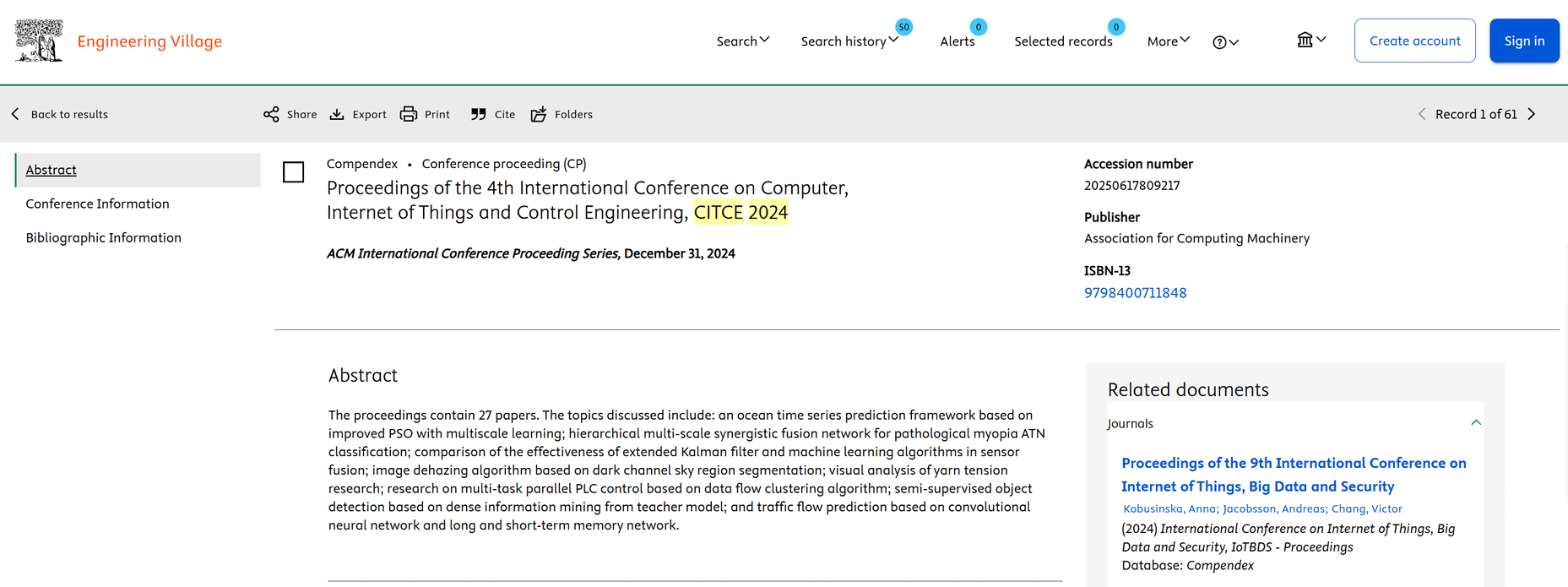Click the Folders icon
This screenshot has width=1568, height=587.
pyautogui.click(x=539, y=114)
